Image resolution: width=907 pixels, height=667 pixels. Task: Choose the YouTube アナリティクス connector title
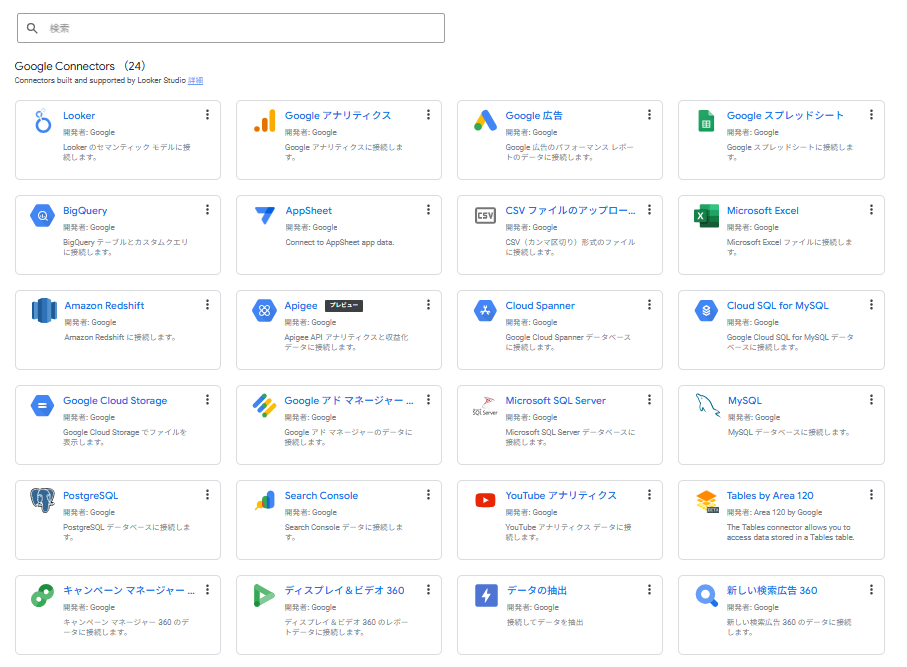[561, 495]
